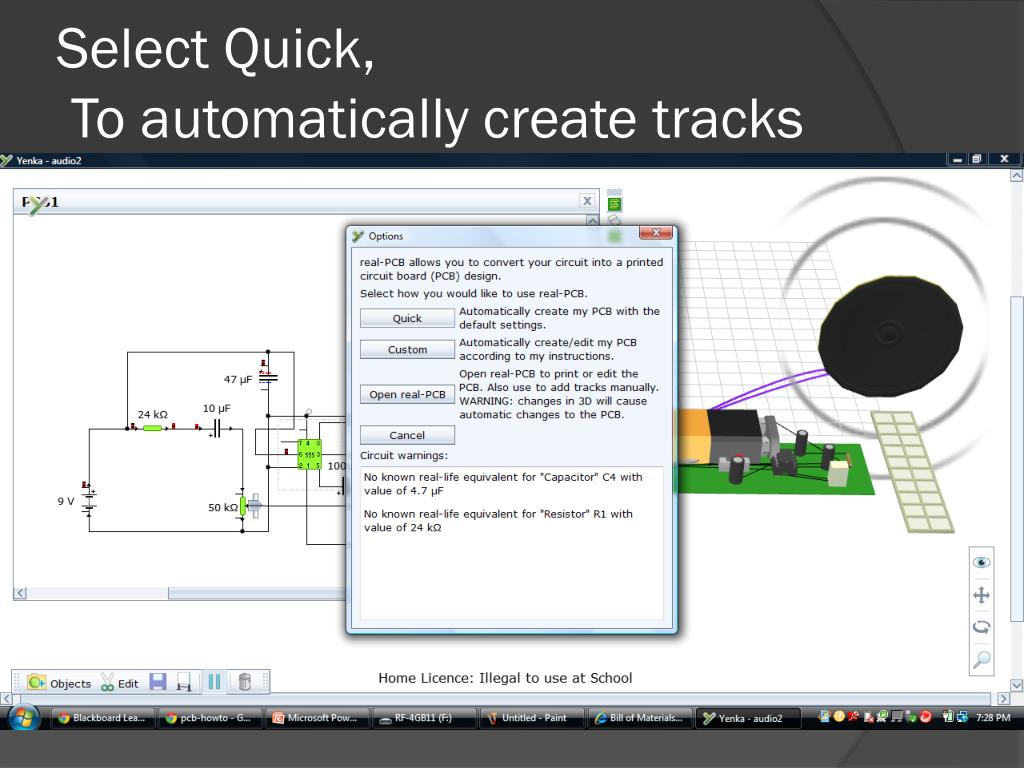Screen dimensions: 1024x768
Task: Click the capacitor C4 warning text
Action: tap(503, 484)
